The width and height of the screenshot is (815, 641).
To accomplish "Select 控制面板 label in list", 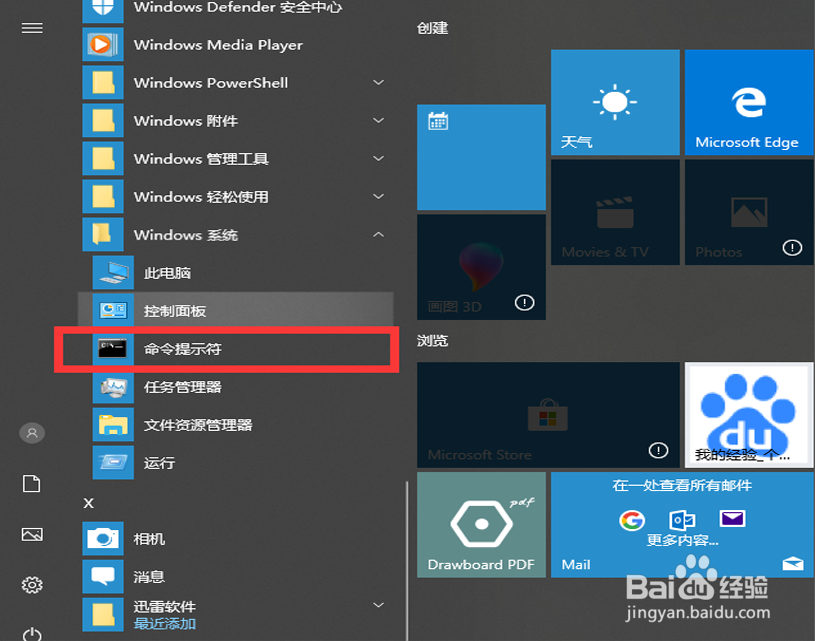I will [x=175, y=311].
